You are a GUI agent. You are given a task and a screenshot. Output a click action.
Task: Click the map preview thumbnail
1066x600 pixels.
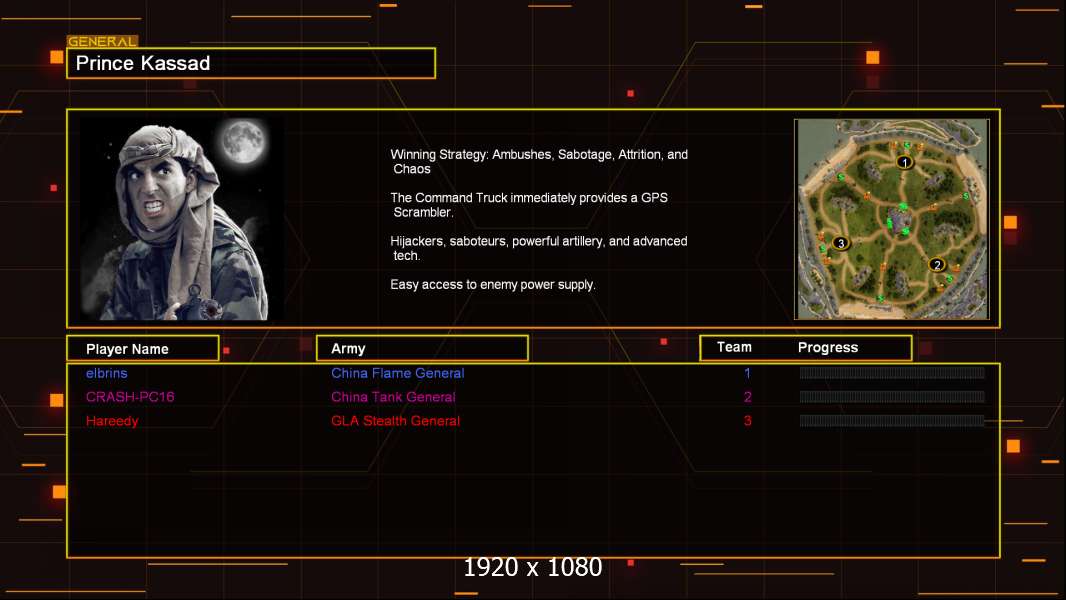coord(892,219)
